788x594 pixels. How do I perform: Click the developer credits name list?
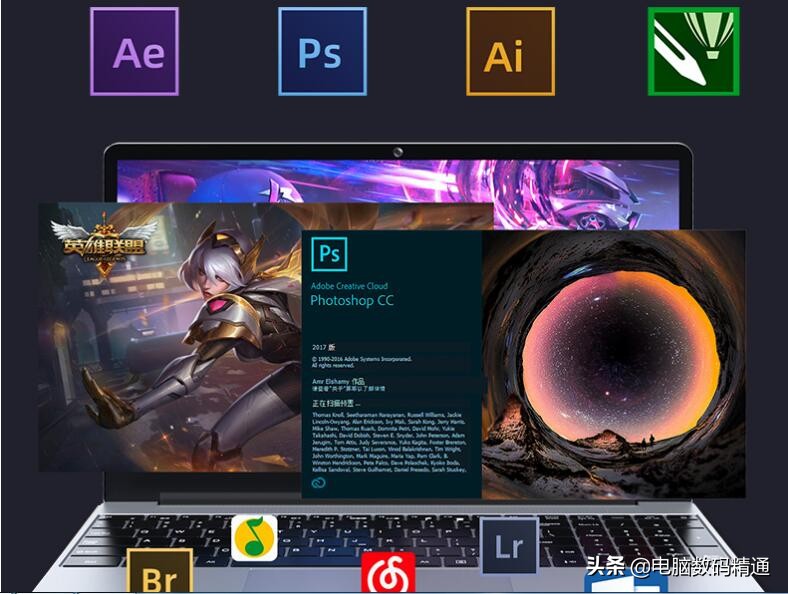[x=389, y=442]
